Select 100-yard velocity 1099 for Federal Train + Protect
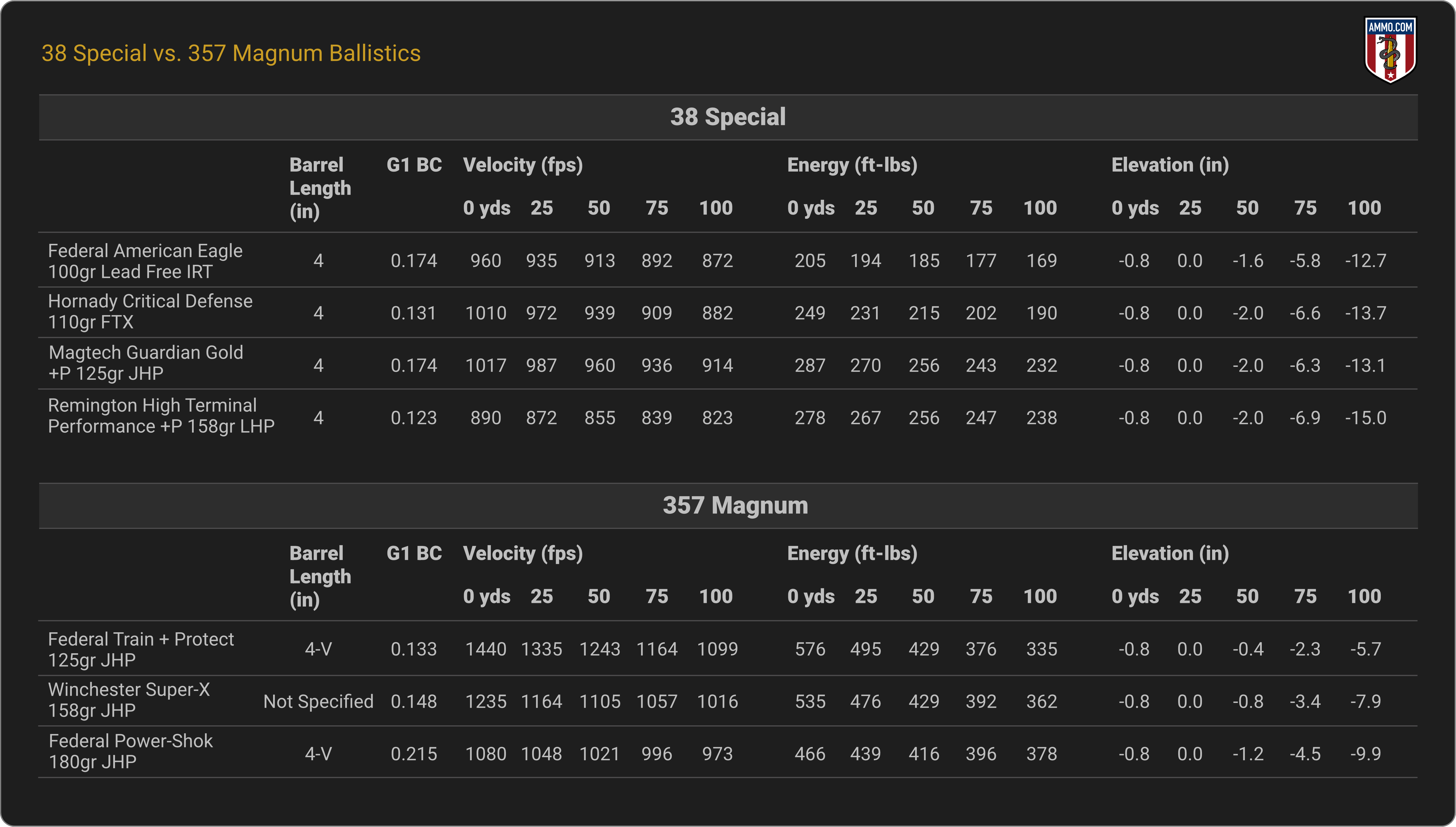Viewport: 1456px width, 827px height. (718, 649)
